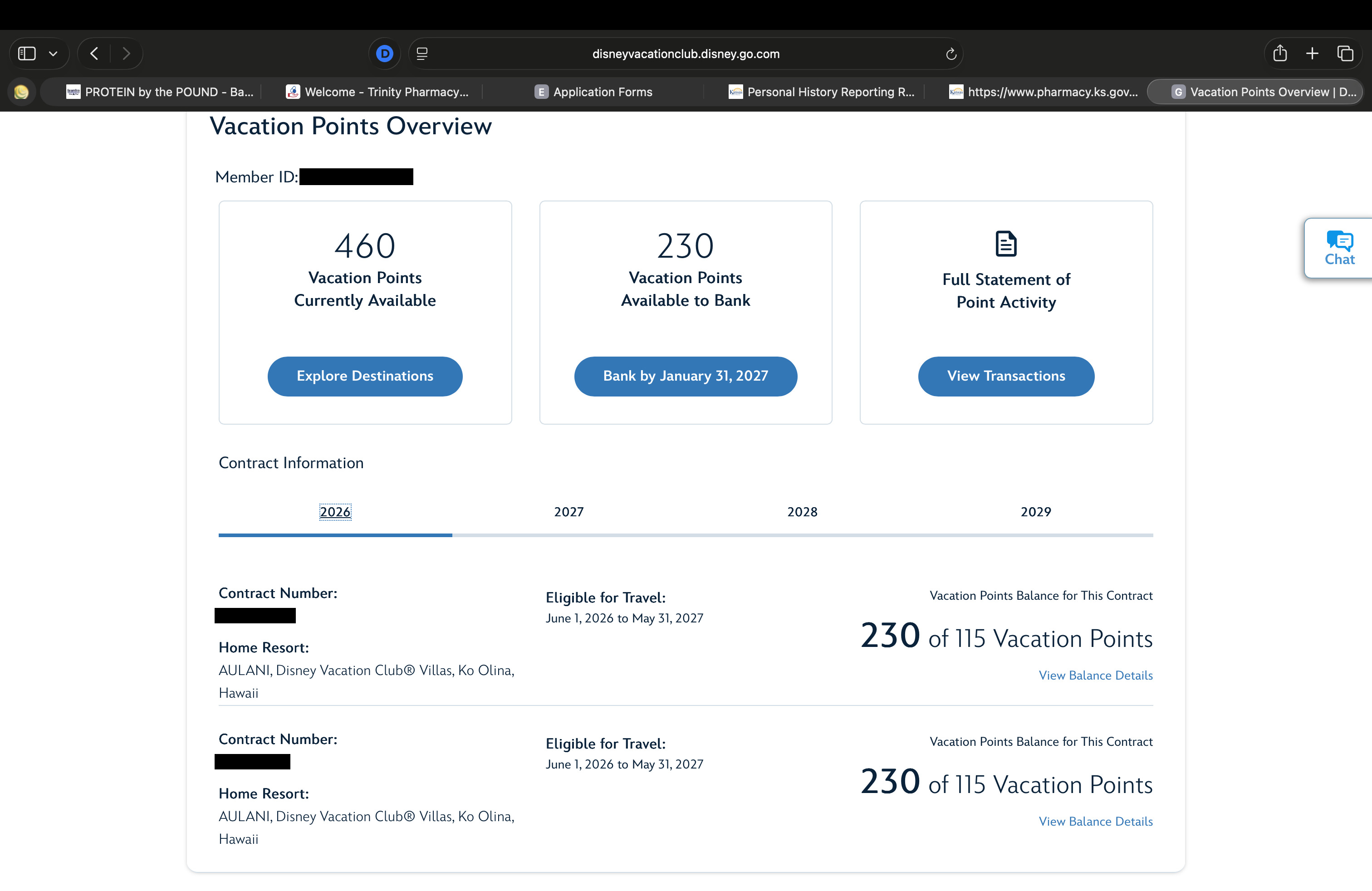
Task: Click the Explore Destinations button
Action: [365, 377]
